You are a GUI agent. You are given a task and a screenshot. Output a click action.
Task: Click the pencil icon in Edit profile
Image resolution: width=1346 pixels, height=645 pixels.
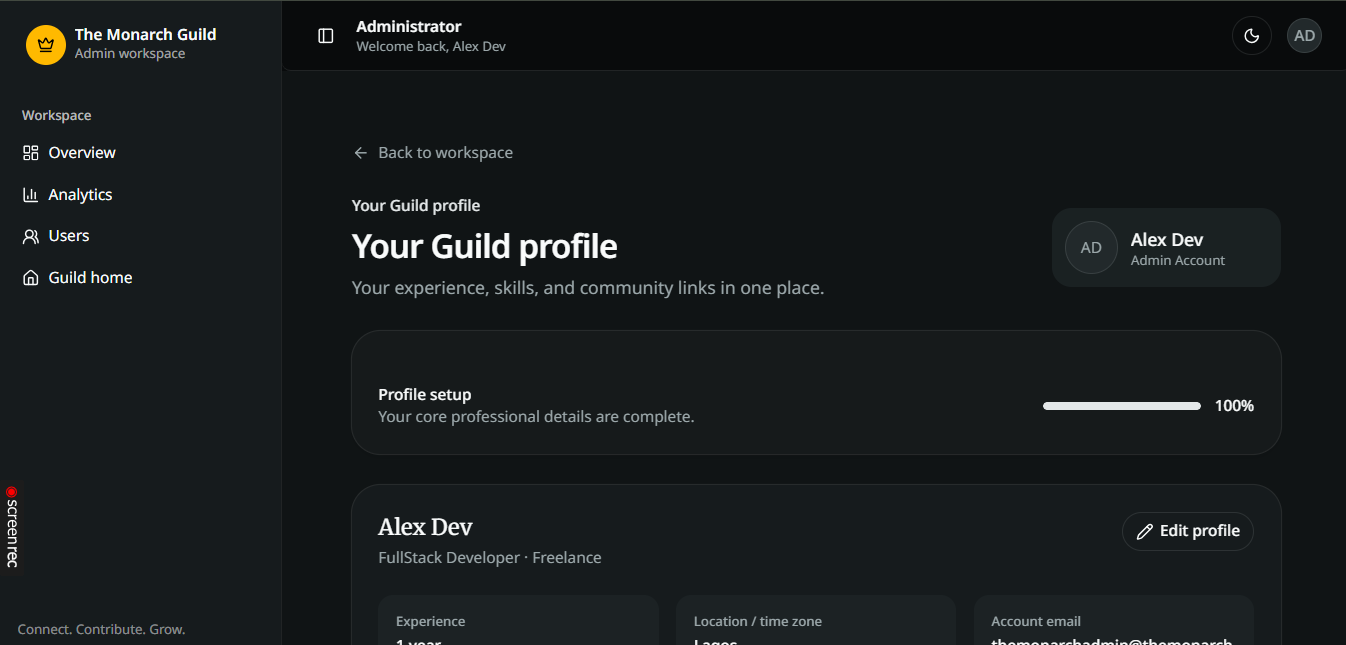[x=1145, y=532]
